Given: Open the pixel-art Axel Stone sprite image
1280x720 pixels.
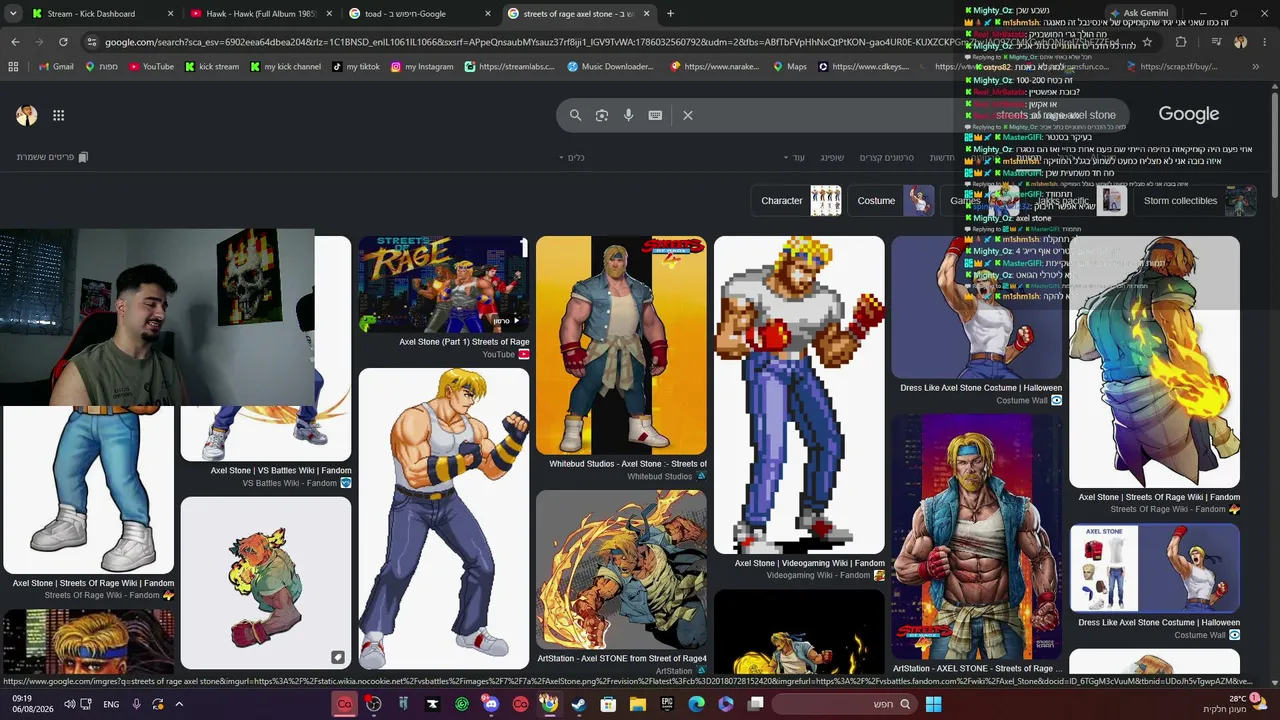Looking at the screenshot, I should (x=799, y=394).
